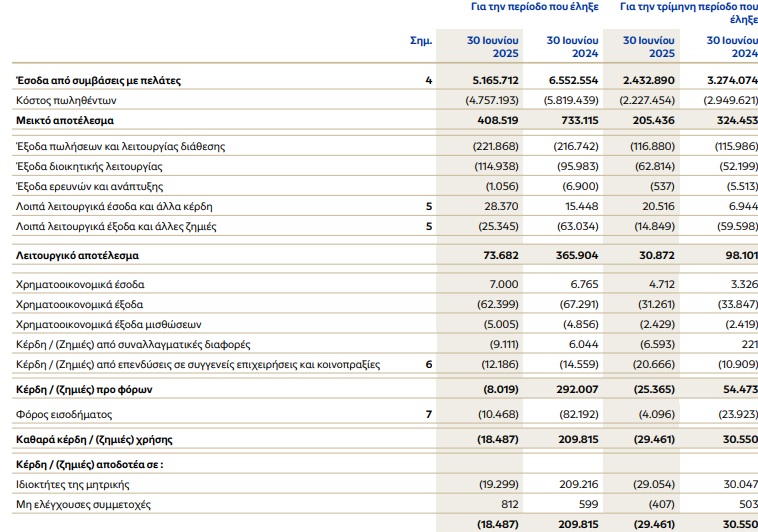Open note 7 beside "Φόρος εισοδήματος"
The height and width of the screenshot is (532, 758).
[x=428, y=414]
